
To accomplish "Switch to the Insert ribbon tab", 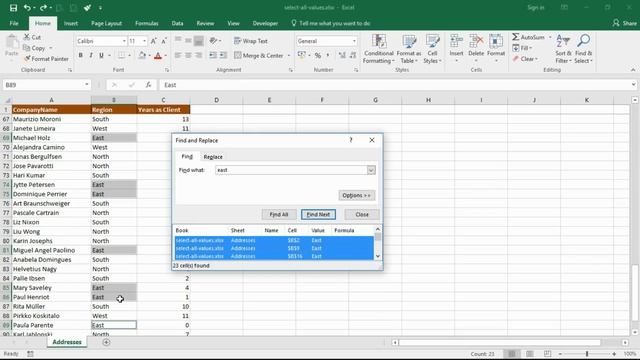I will click(71, 23).
